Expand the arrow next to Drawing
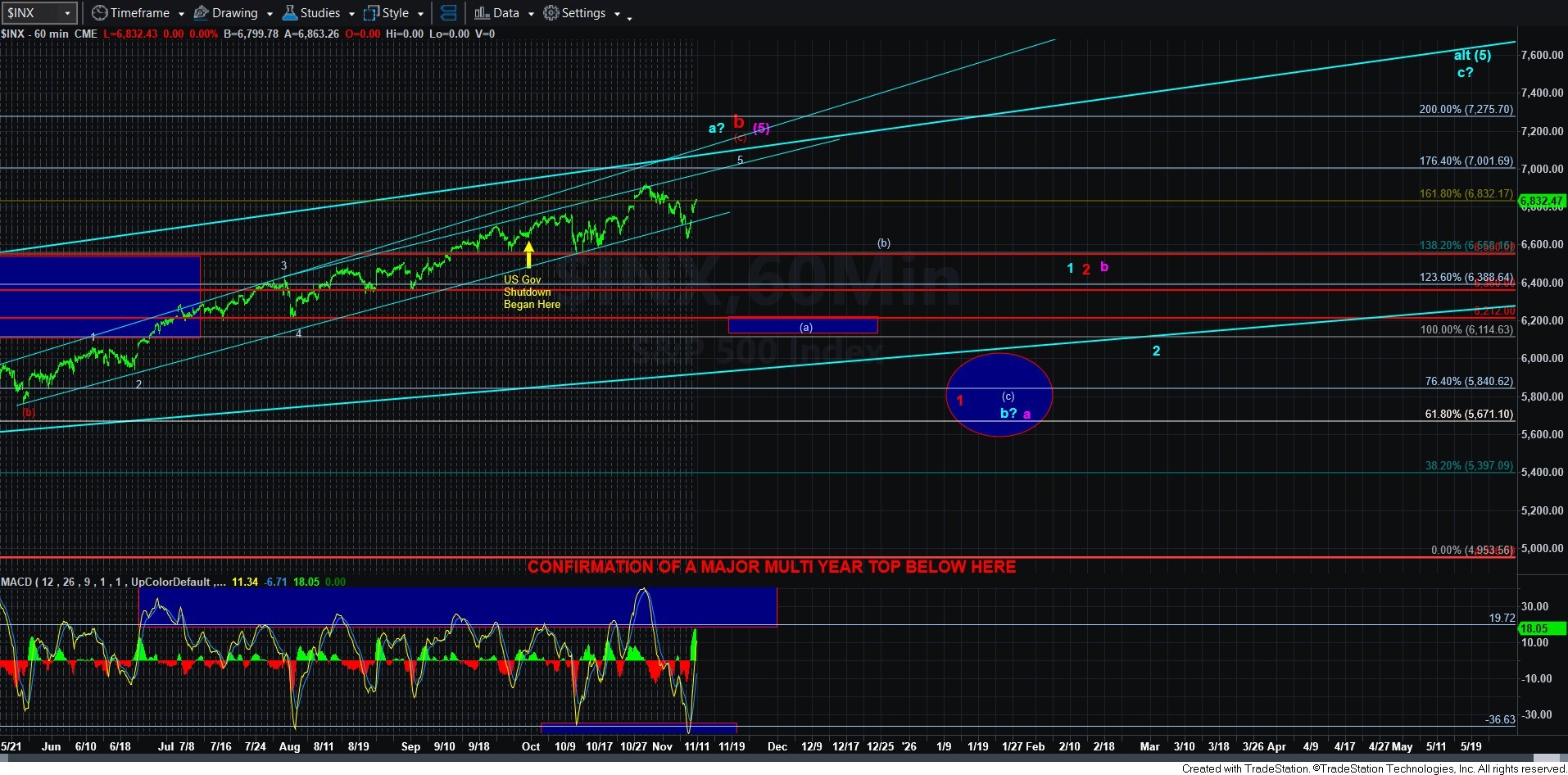Viewport: 1568px width, 775px height. (x=270, y=14)
